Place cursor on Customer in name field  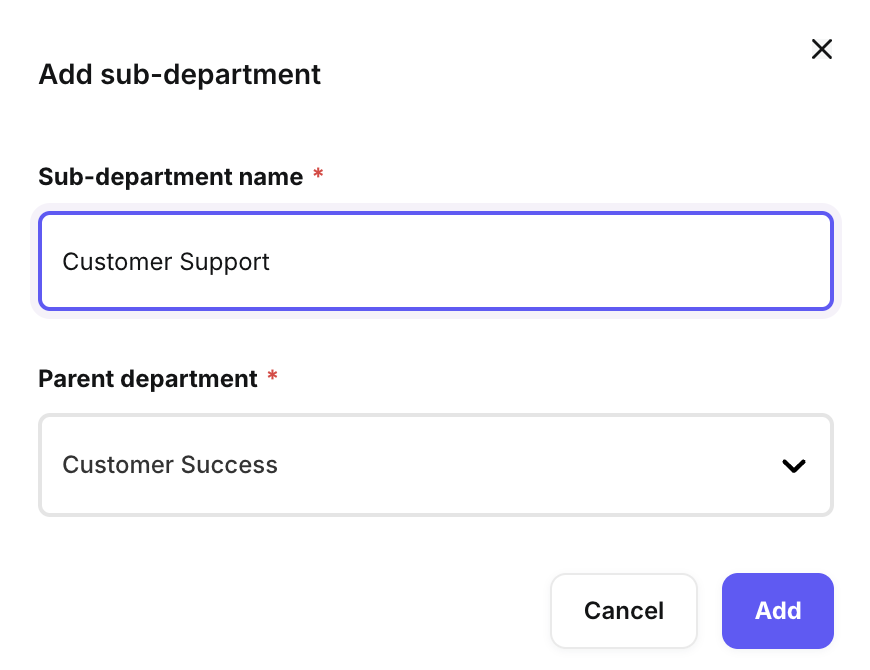pos(116,262)
